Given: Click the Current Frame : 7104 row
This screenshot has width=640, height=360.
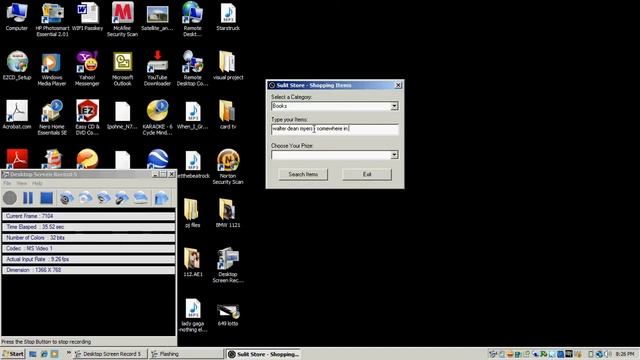Looking at the screenshot, I should (x=89, y=216).
